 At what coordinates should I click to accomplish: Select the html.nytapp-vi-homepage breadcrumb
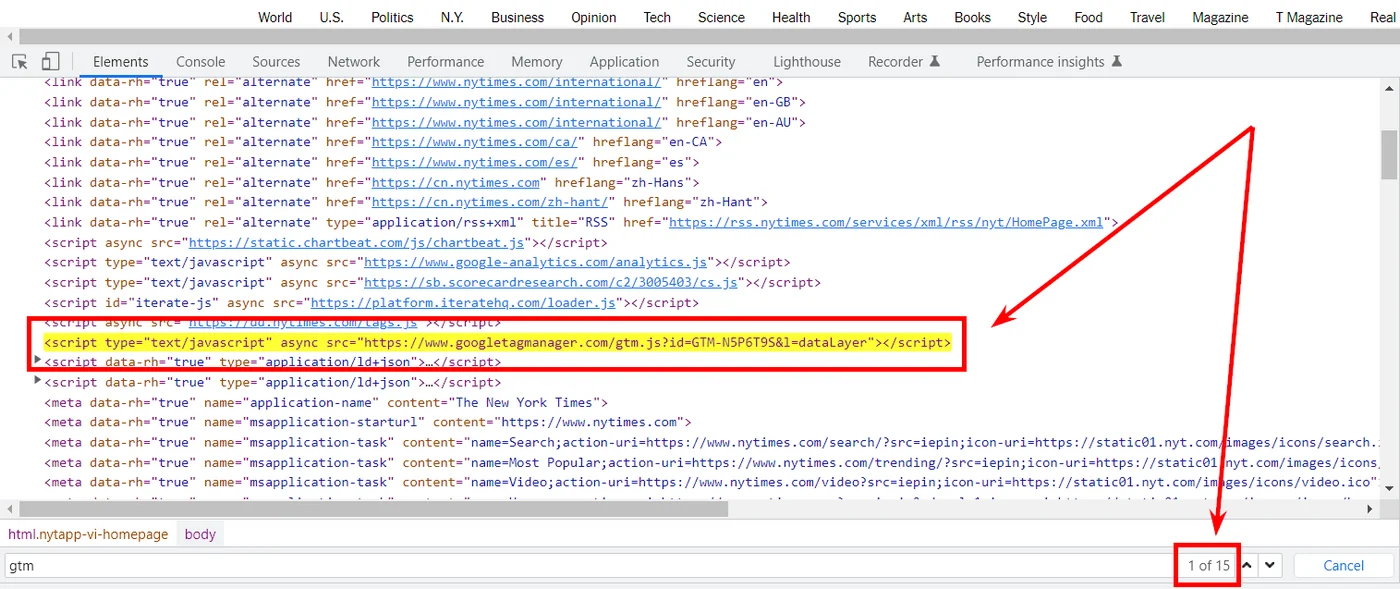tap(88, 534)
